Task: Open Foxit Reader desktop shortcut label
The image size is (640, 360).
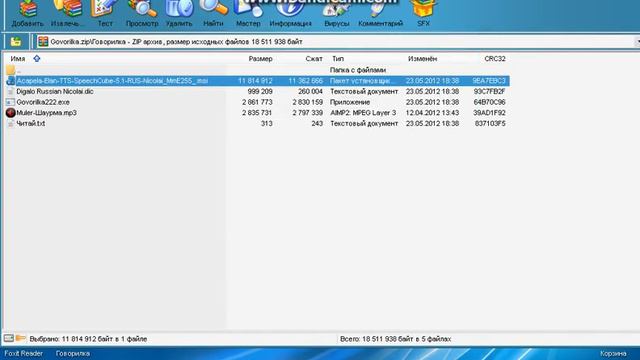Action: (24, 353)
